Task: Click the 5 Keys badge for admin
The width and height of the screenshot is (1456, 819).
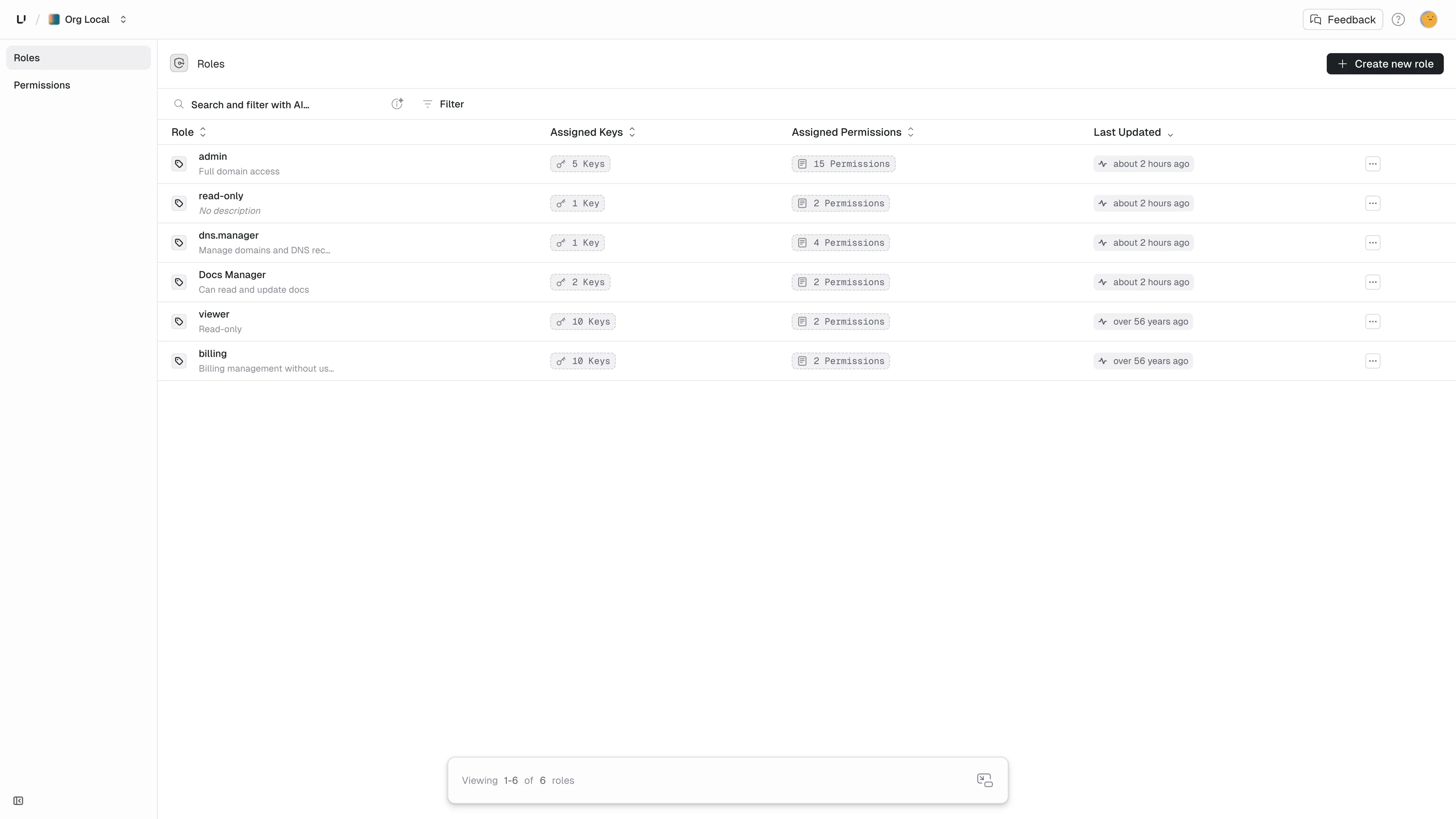Action: (x=580, y=164)
